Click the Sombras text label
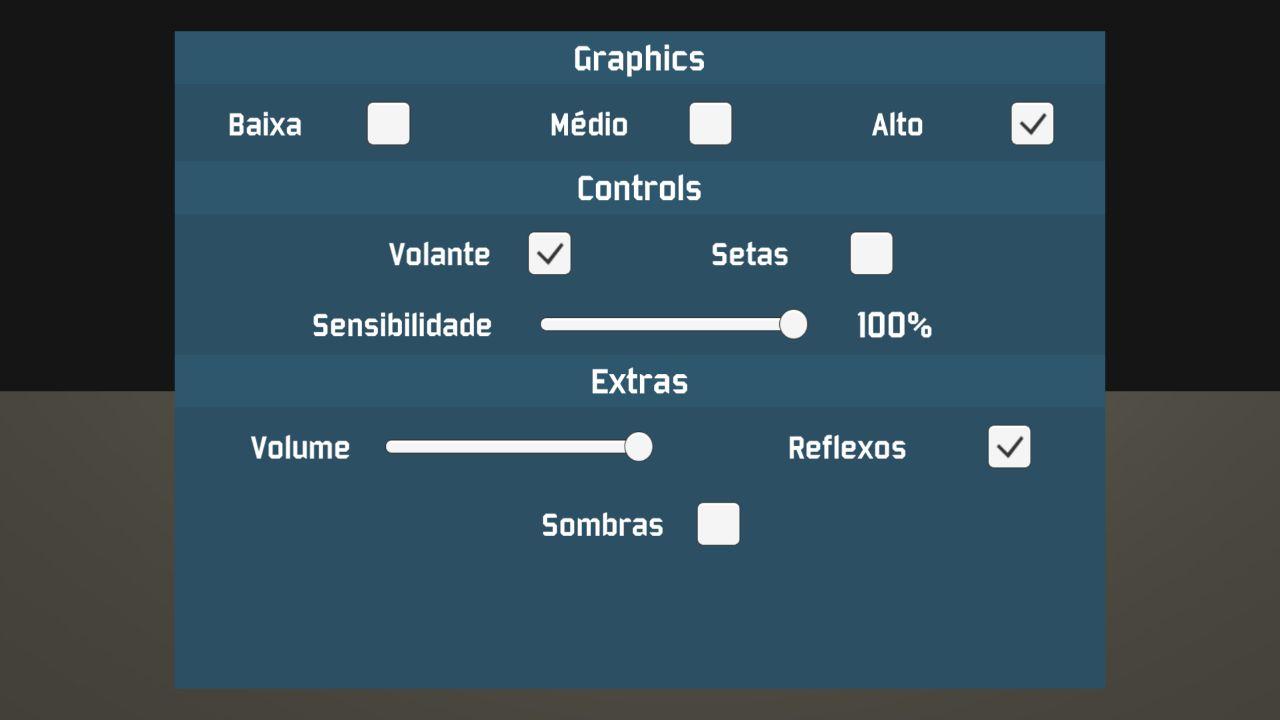Viewport: 1280px width, 720px height. (x=602, y=525)
